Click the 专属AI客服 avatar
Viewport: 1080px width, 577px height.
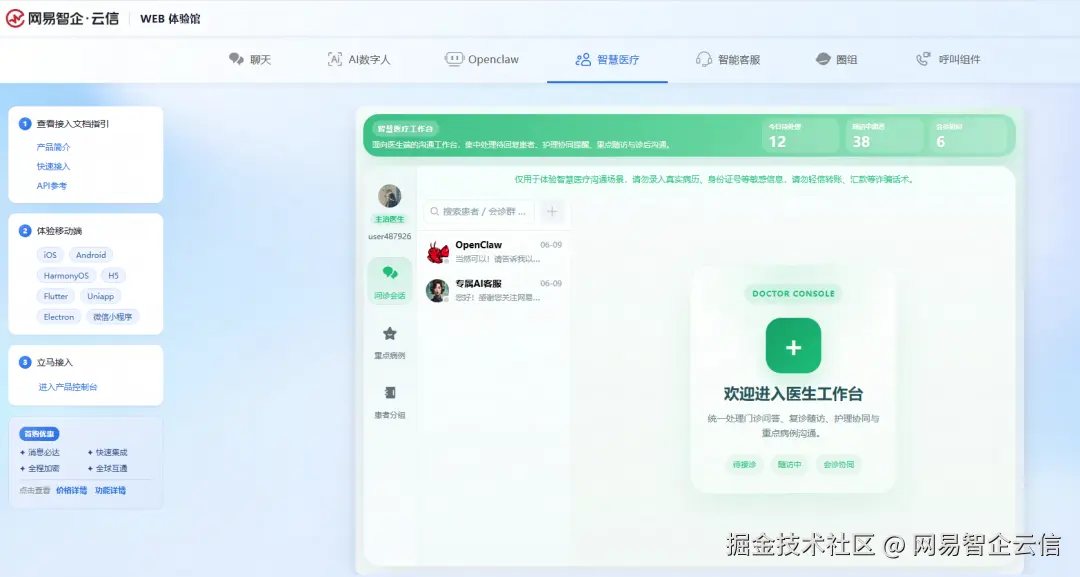click(437, 291)
